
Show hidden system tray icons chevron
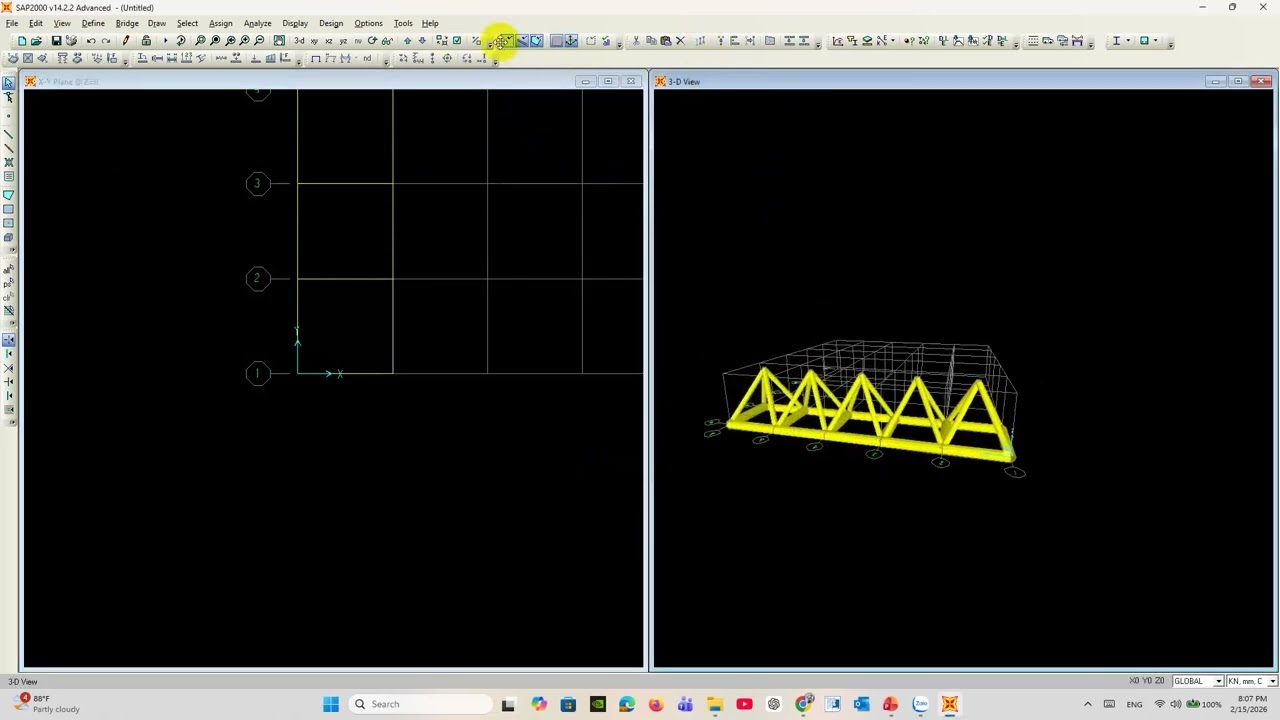point(1088,704)
